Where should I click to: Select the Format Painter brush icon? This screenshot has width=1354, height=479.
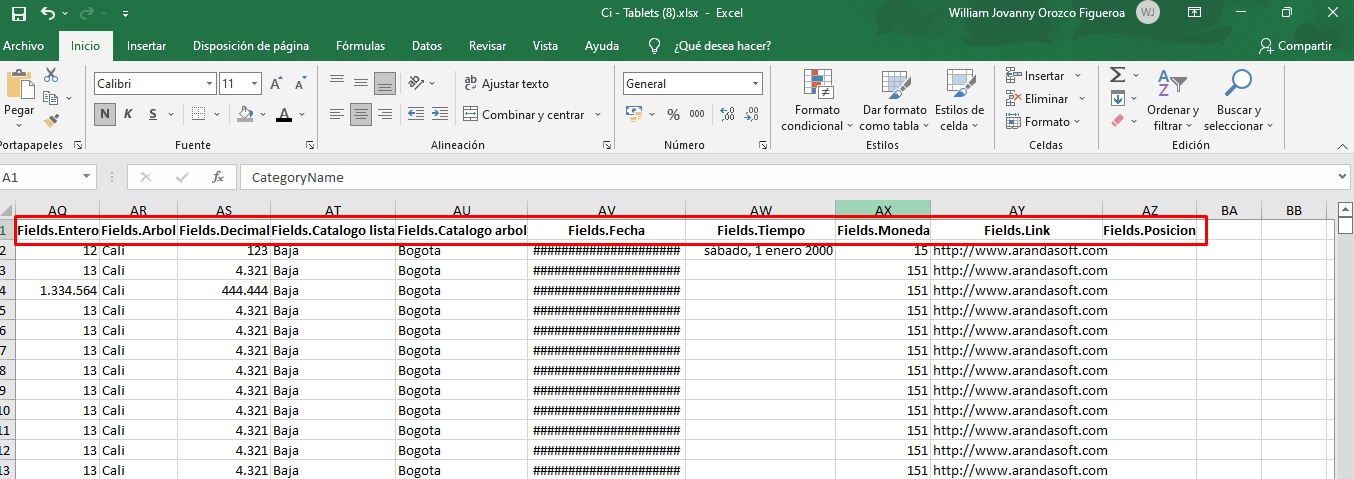(x=51, y=120)
